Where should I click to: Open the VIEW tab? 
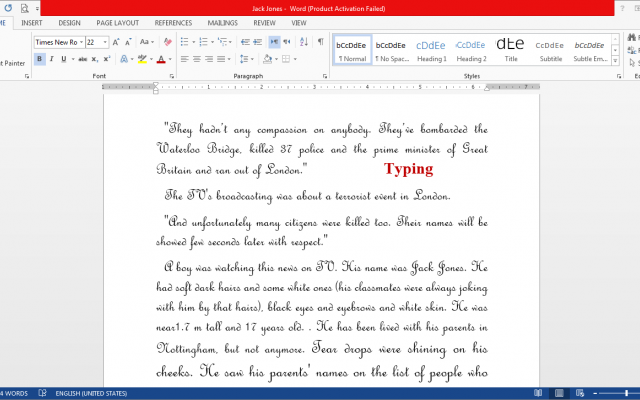[x=299, y=23]
